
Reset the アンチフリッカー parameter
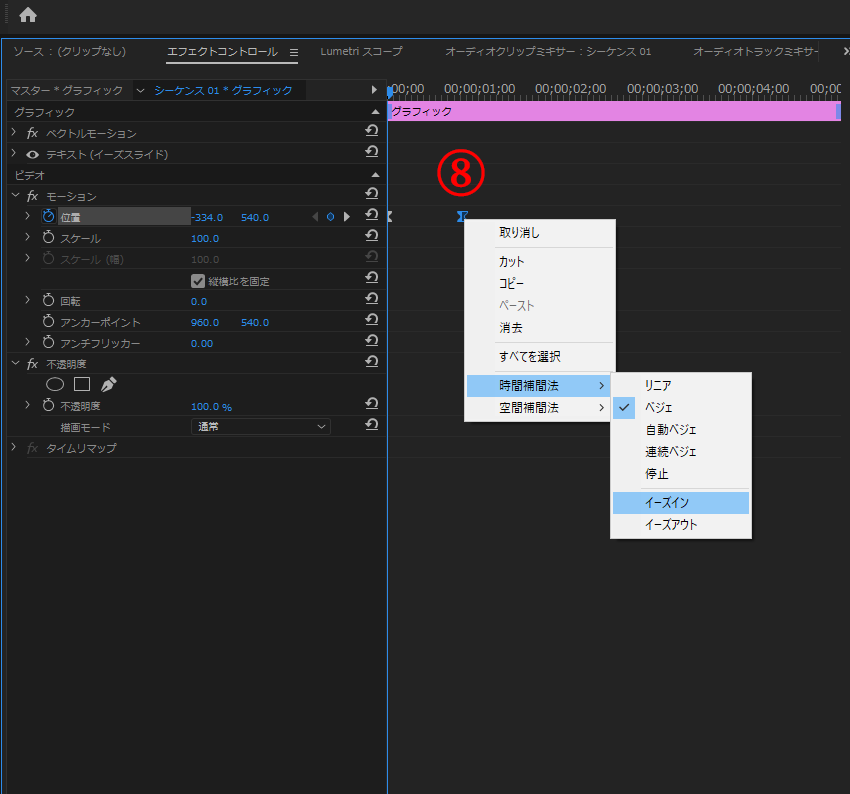point(371,341)
